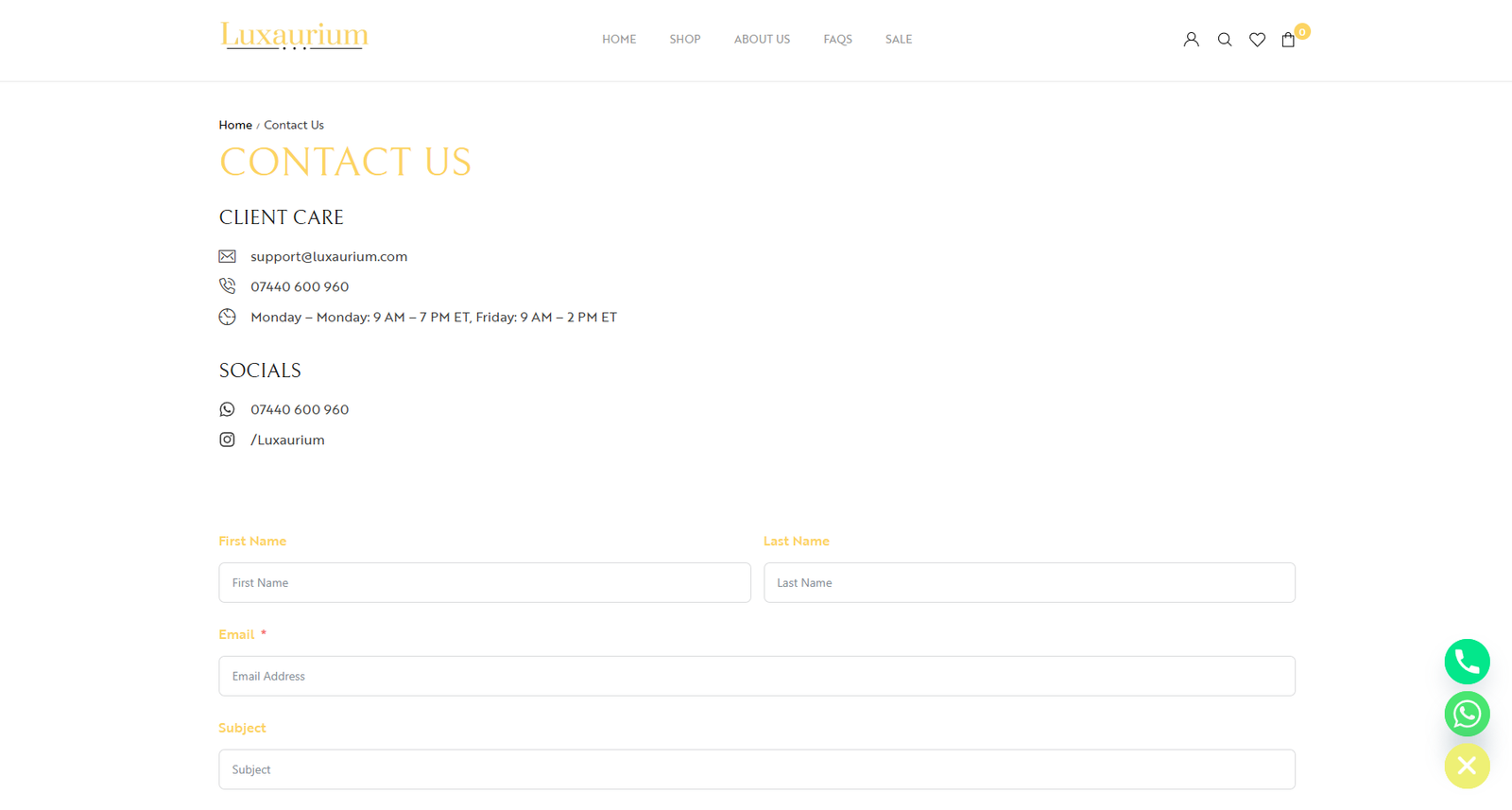This screenshot has height=810, width=1512.
Task: Open the SALE menu item
Action: 899,40
